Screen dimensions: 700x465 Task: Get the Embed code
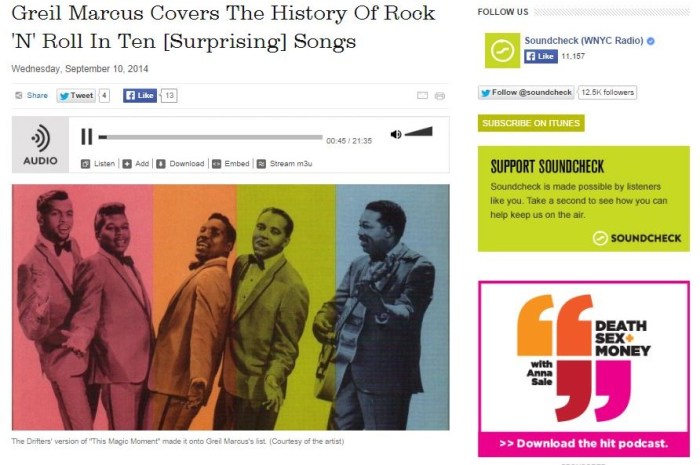(x=231, y=164)
